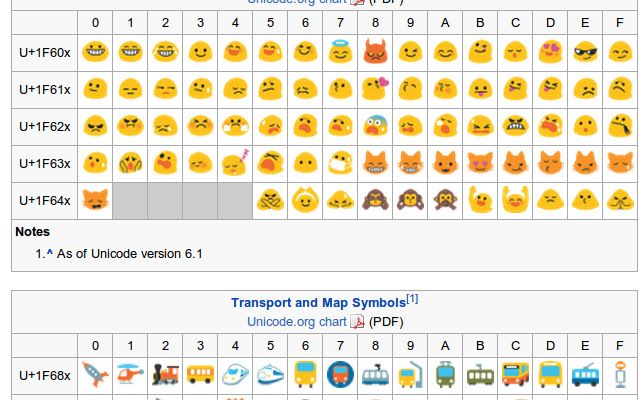This screenshot has width=640, height=400.
Task: Click the steam locomotive emoji
Action: tap(165, 375)
